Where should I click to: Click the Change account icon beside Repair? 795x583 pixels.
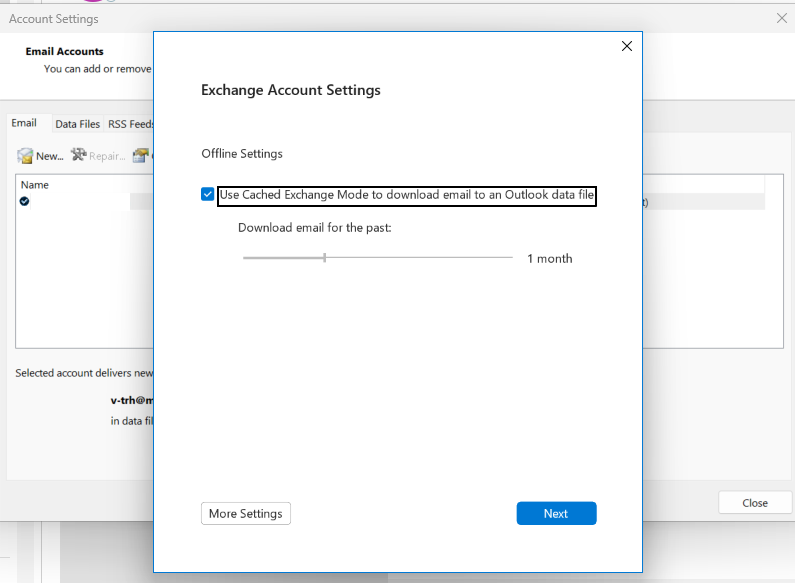[140, 155]
